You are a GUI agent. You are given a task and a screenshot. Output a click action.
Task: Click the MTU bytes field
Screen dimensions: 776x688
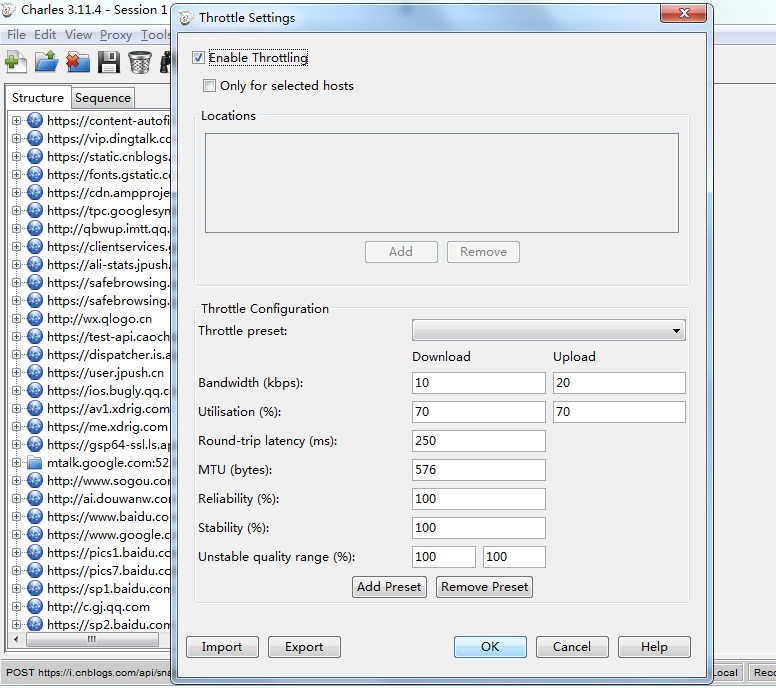[x=479, y=470]
